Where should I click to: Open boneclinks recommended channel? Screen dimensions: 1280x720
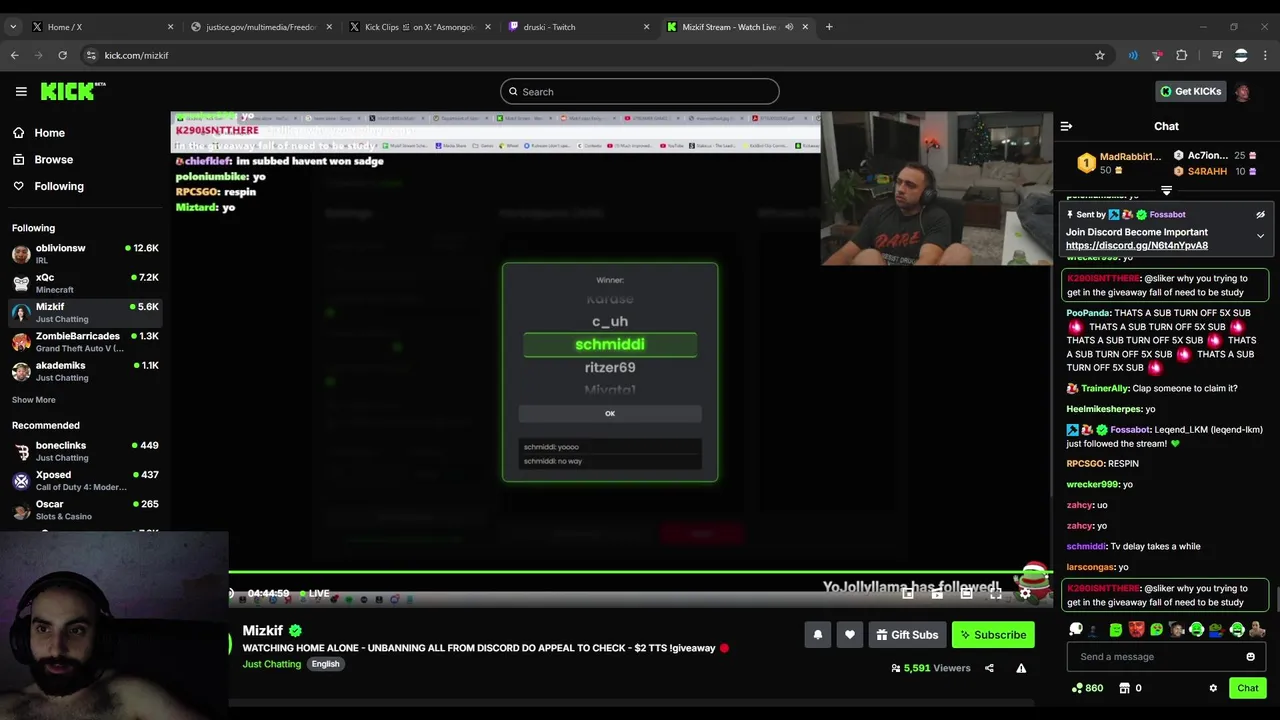85,451
